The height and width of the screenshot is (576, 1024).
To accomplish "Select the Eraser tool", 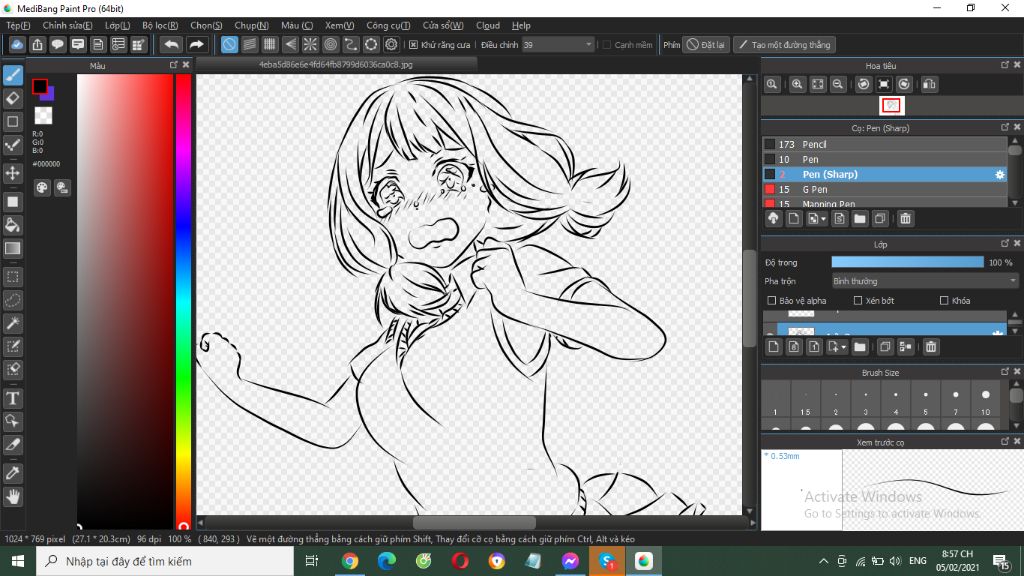I will coord(13,99).
